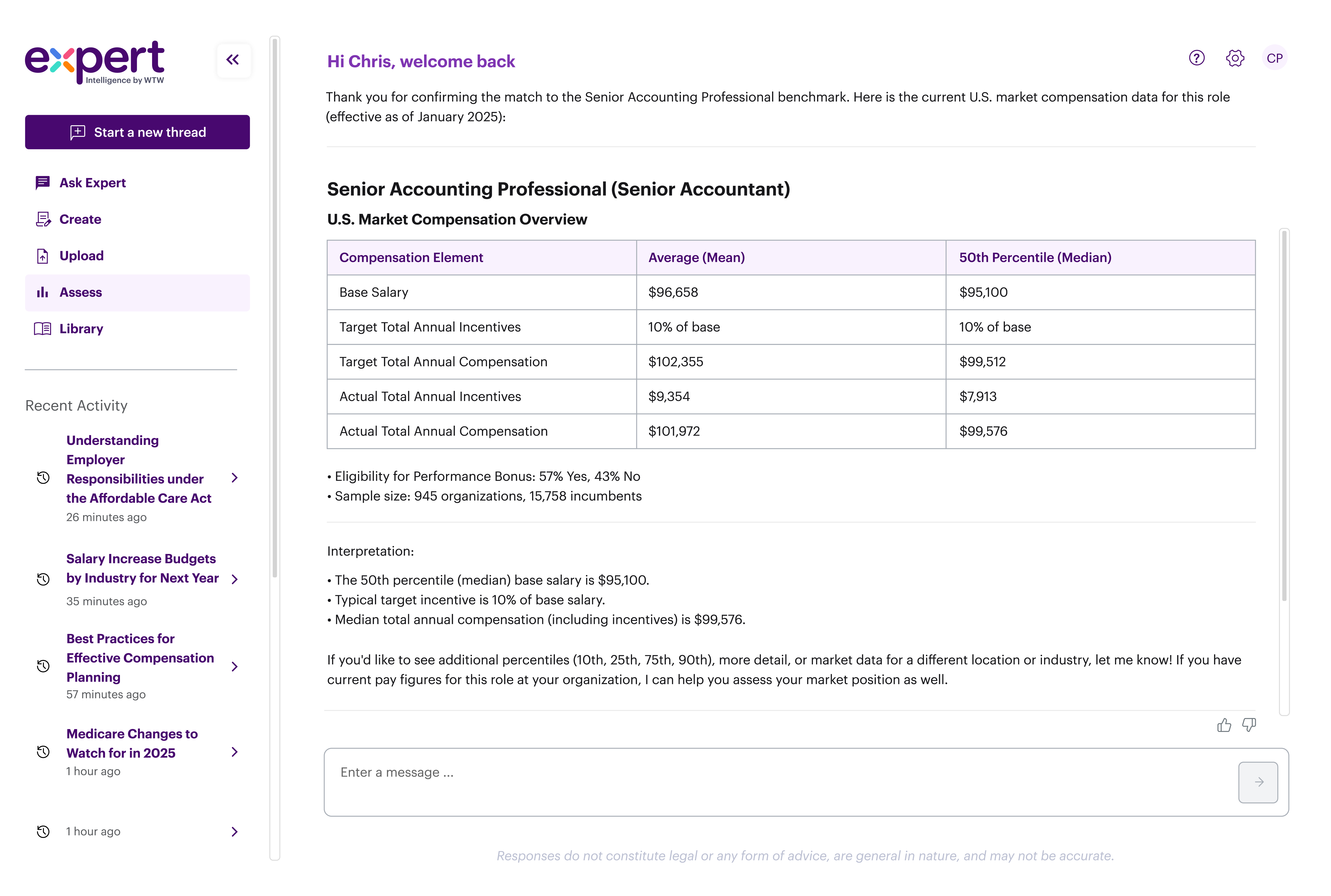1331x896 pixels.
Task: Open the Library section
Action: coord(81,329)
